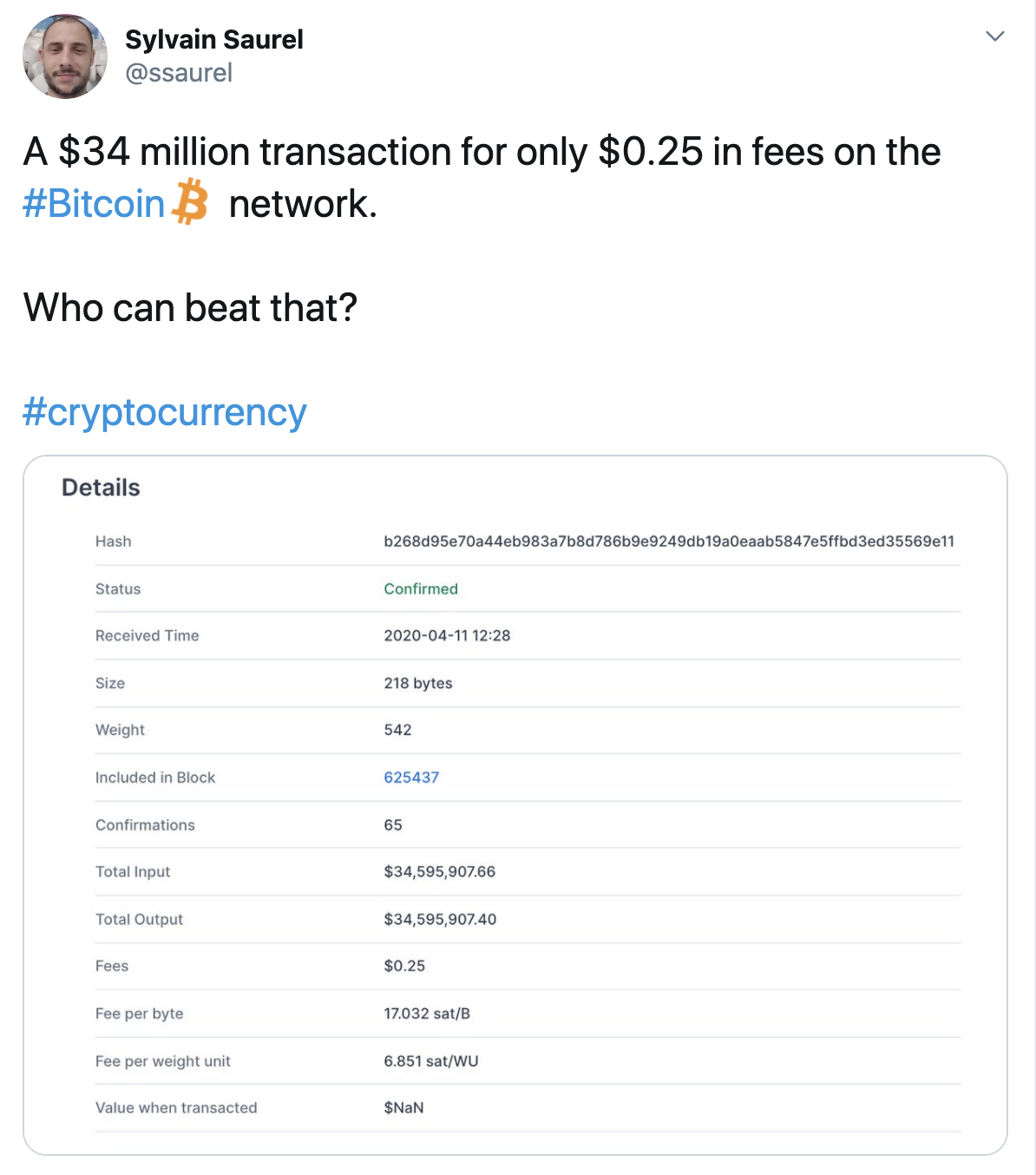This screenshot has height=1175, width=1036.
Task: Follow the #cryptocurrency hashtag link
Action: click(x=165, y=412)
